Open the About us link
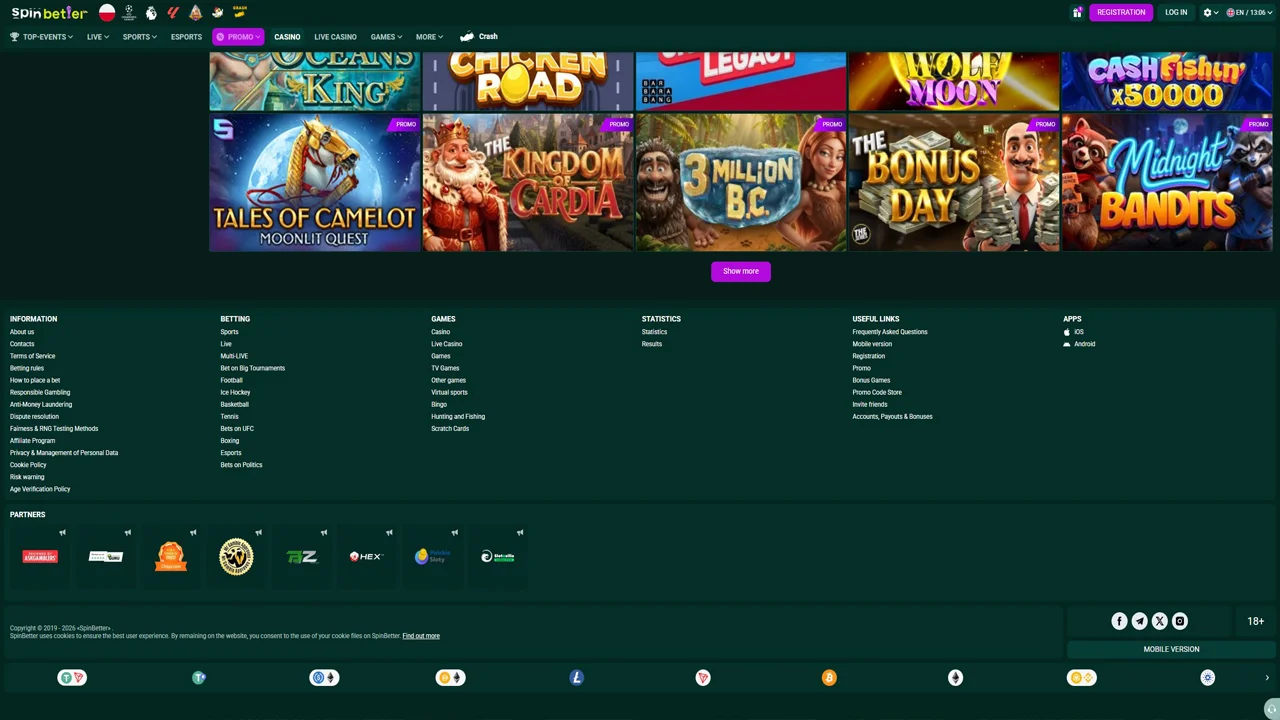This screenshot has height=720, width=1280. tap(22, 332)
